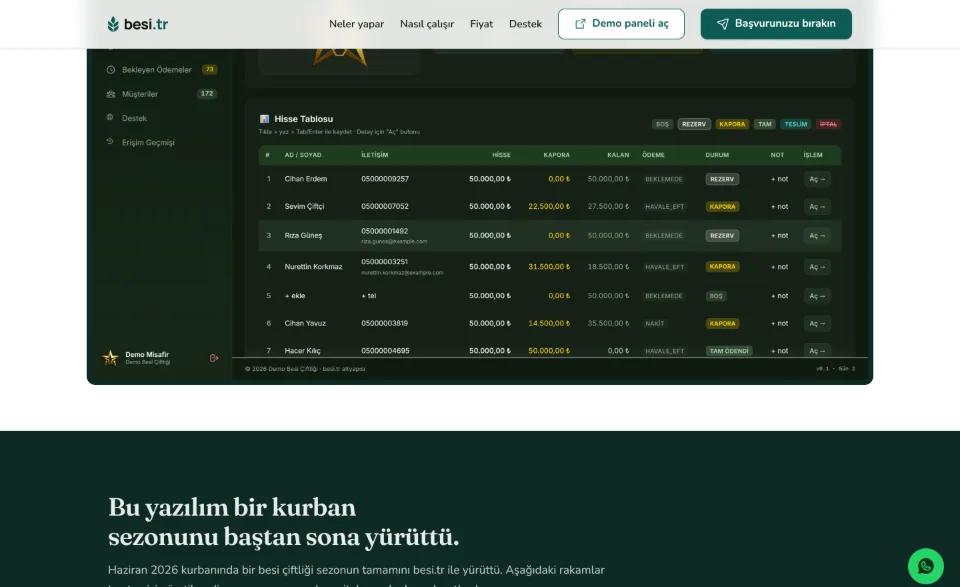The image size is (960, 587).
Task: Add a note for Cihan Erdem
Action: [x=779, y=179]
